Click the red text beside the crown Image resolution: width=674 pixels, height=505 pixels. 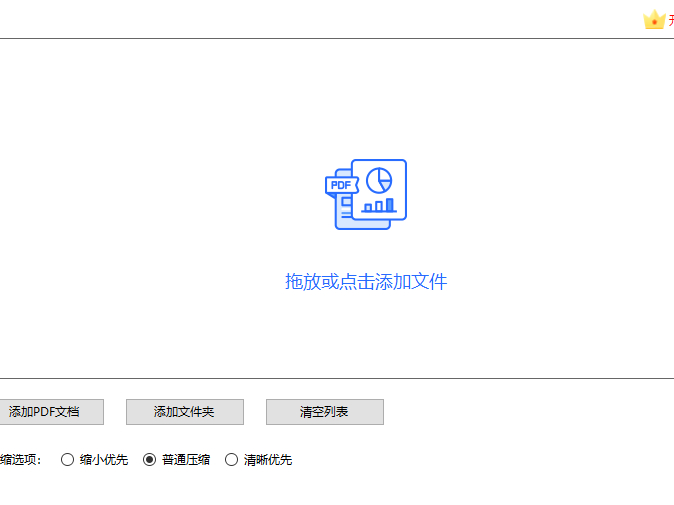click(x=670, y=21)
